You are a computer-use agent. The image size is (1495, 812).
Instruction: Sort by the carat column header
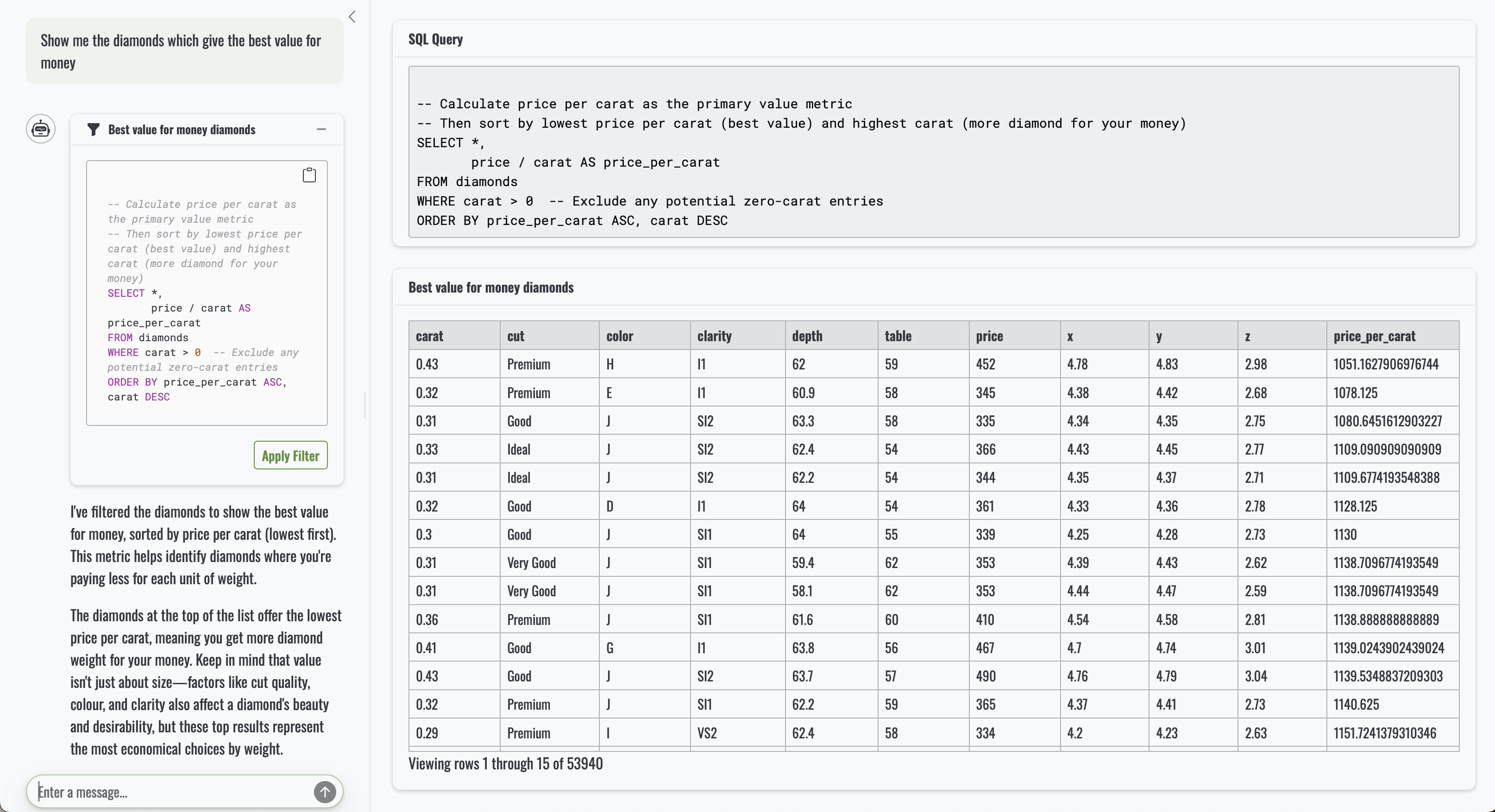pyautogui.click(x=429, y=336)
